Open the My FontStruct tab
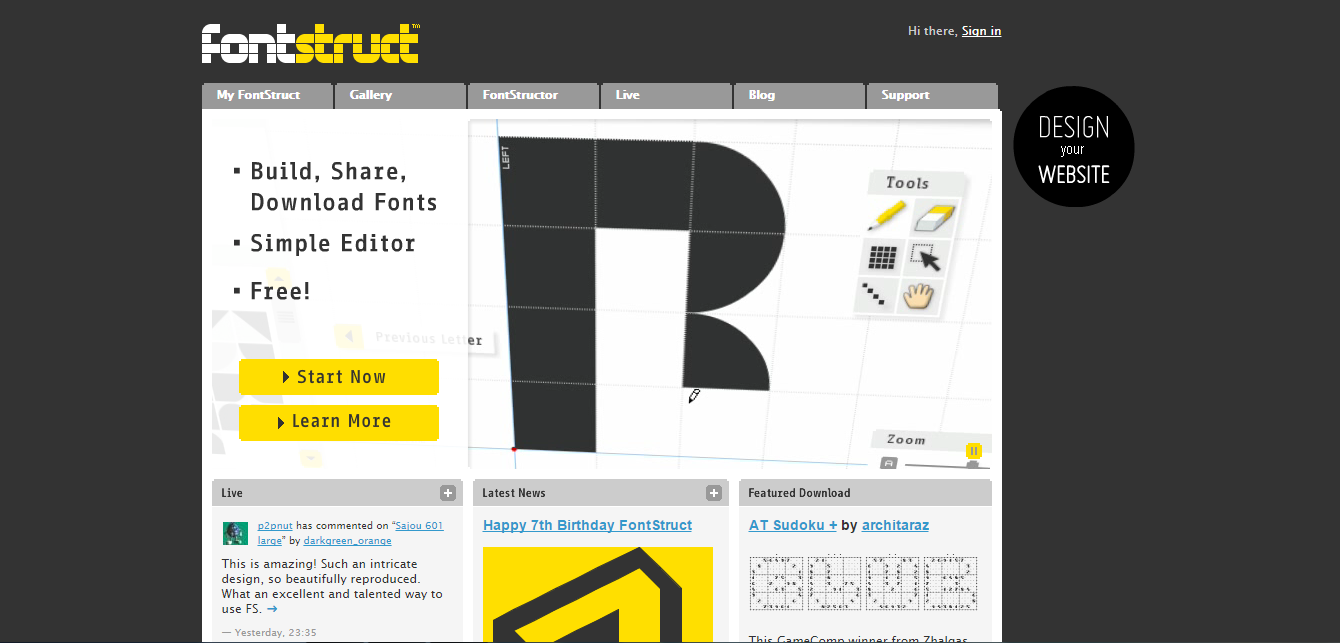This screenshot has width=1340, height=643. (267, 95)
